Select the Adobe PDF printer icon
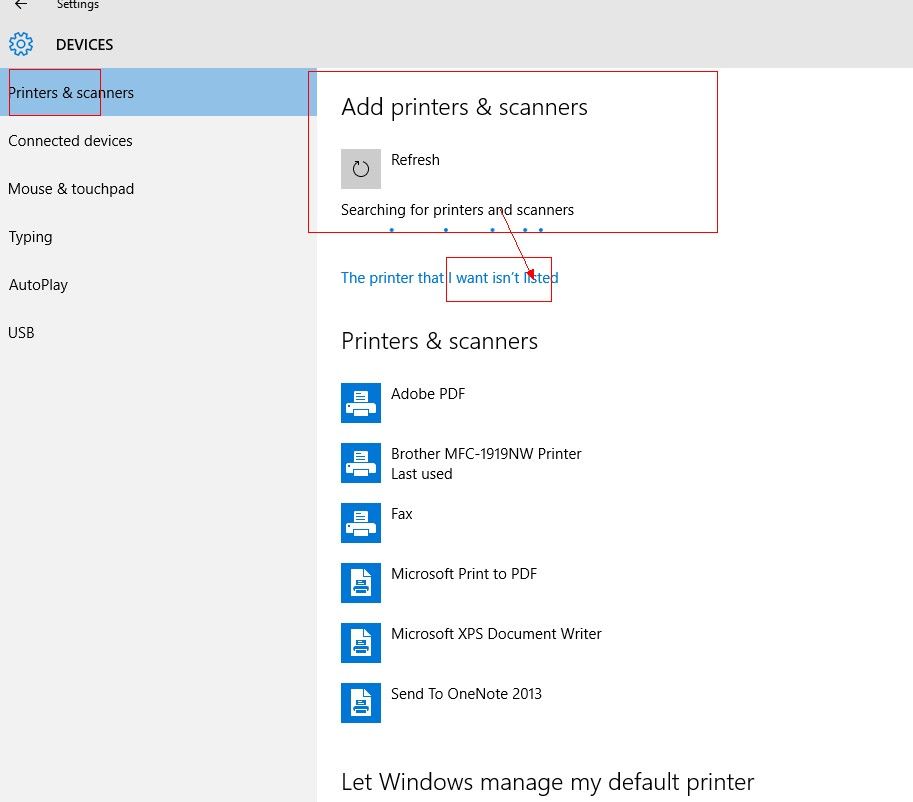The image size is (913, 802). click(361, 403)
